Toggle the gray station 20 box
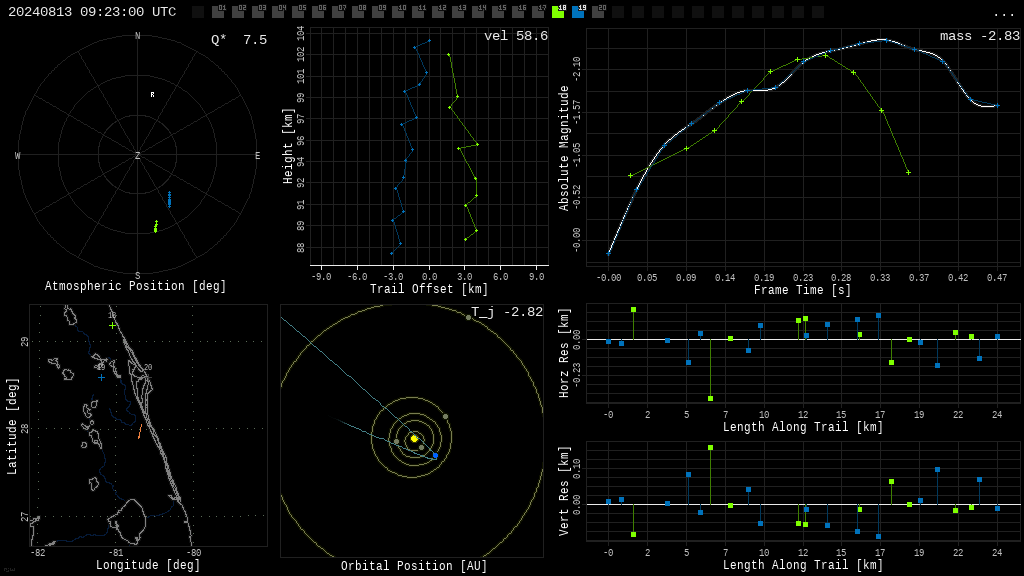 coord(598,11)
